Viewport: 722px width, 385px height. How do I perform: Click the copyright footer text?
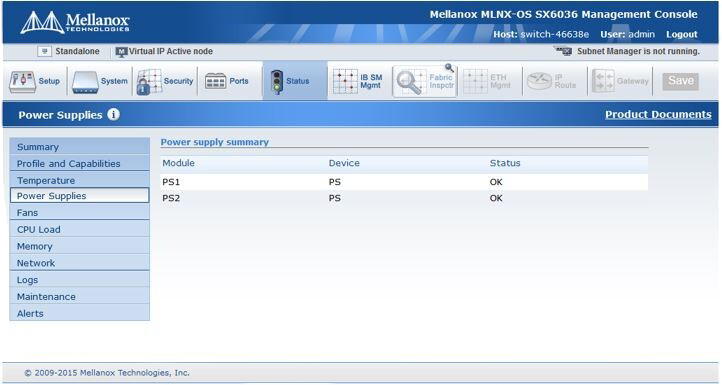click(107, 373)
